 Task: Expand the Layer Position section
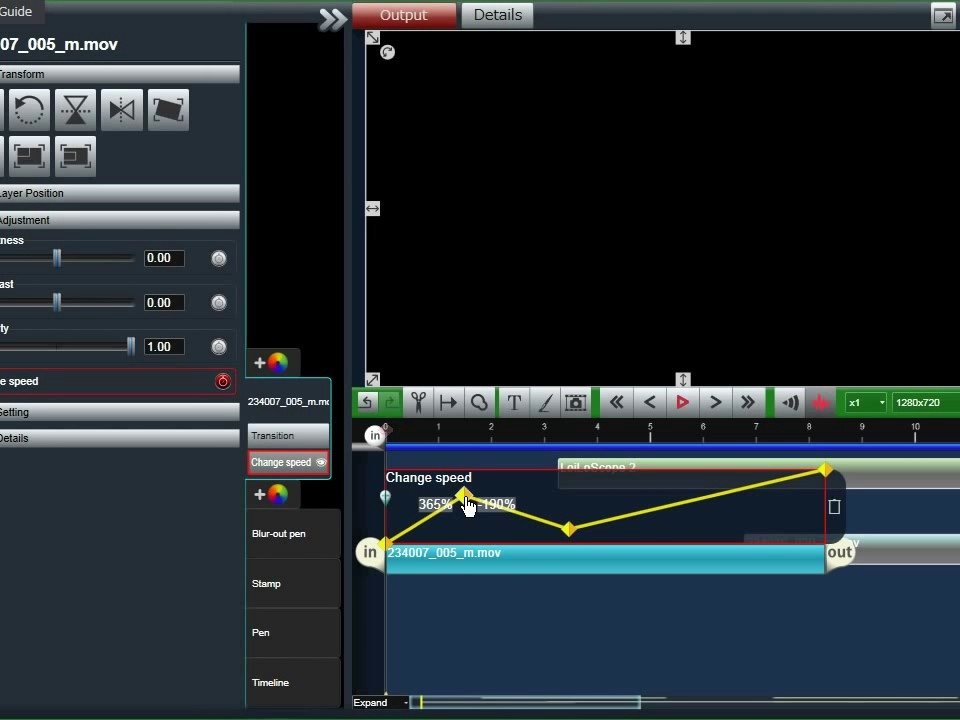tap(119, 193)
